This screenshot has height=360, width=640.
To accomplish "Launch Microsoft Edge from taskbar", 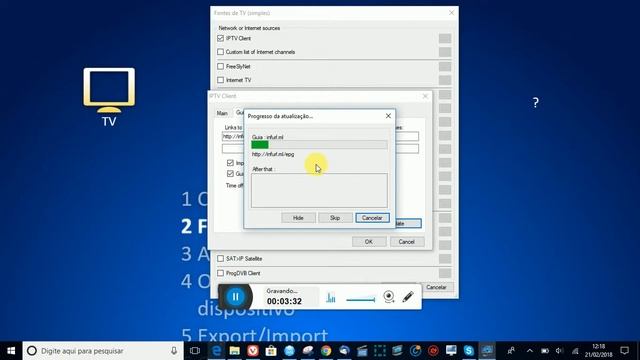I will click(x=216, y=351).
